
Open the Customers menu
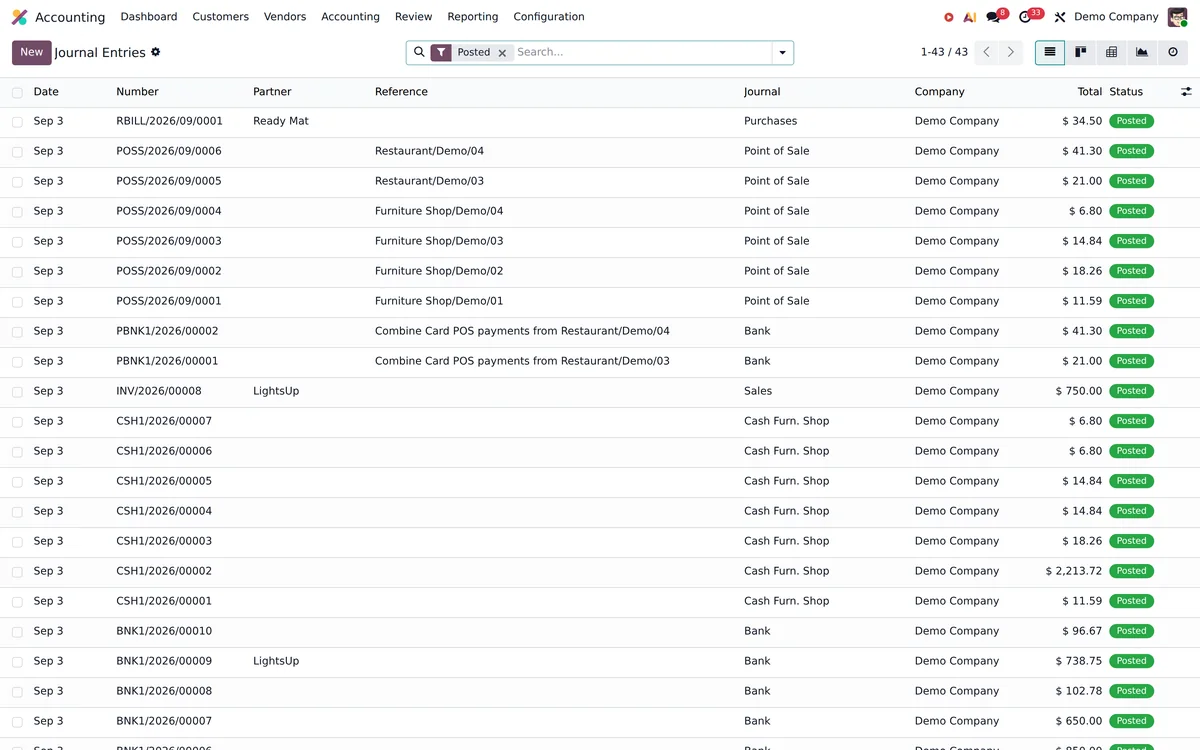pos(220,17)
